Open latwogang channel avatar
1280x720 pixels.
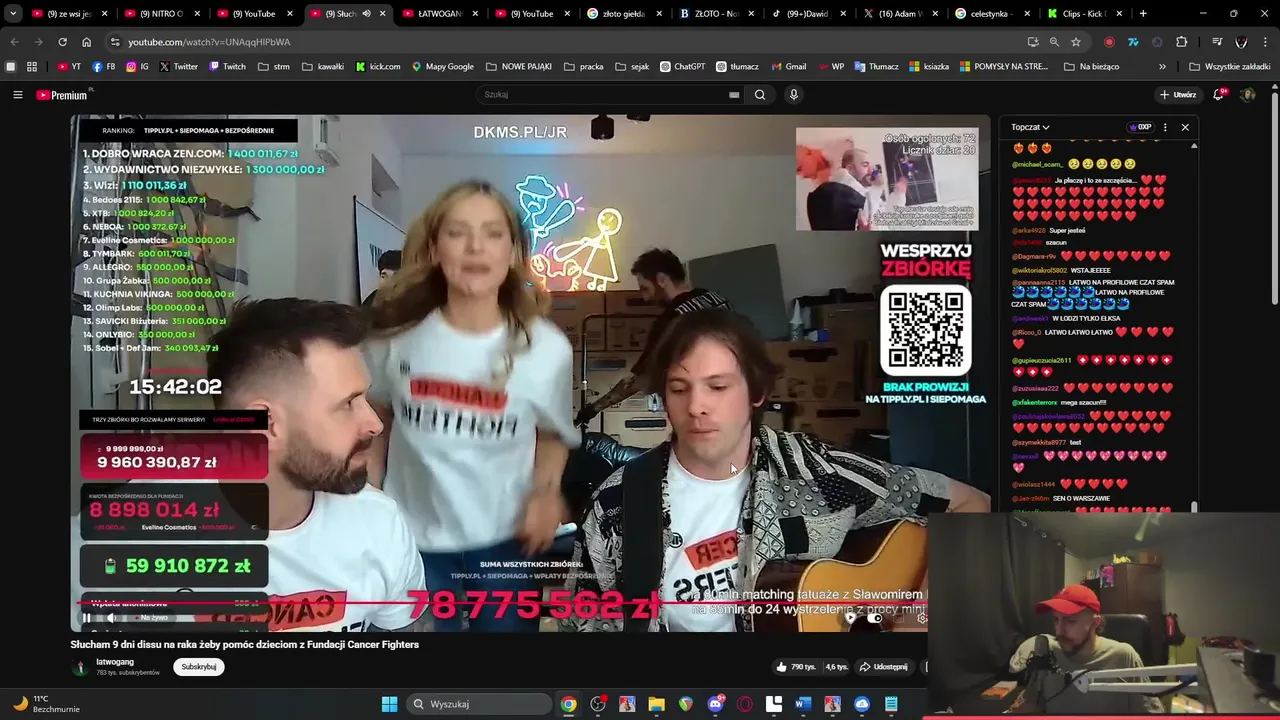click(80, 667)
